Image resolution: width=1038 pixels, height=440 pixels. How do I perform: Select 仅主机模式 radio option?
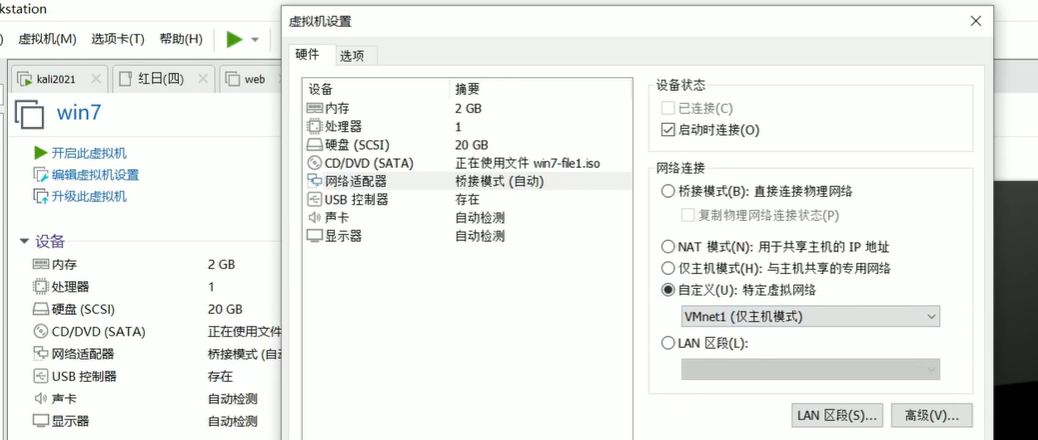pos(669,268)
